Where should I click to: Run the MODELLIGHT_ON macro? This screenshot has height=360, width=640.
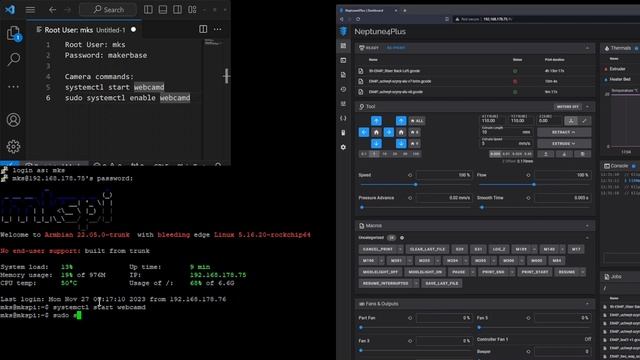[425, 272]
